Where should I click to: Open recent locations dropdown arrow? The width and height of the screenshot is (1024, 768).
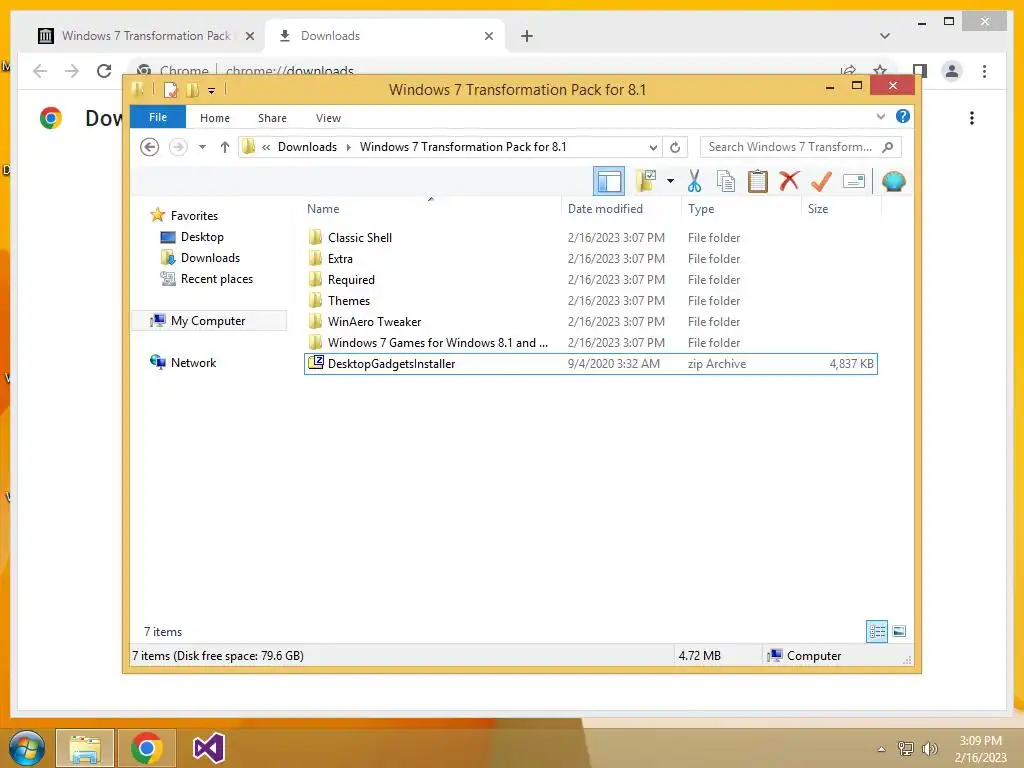(202, 147)
